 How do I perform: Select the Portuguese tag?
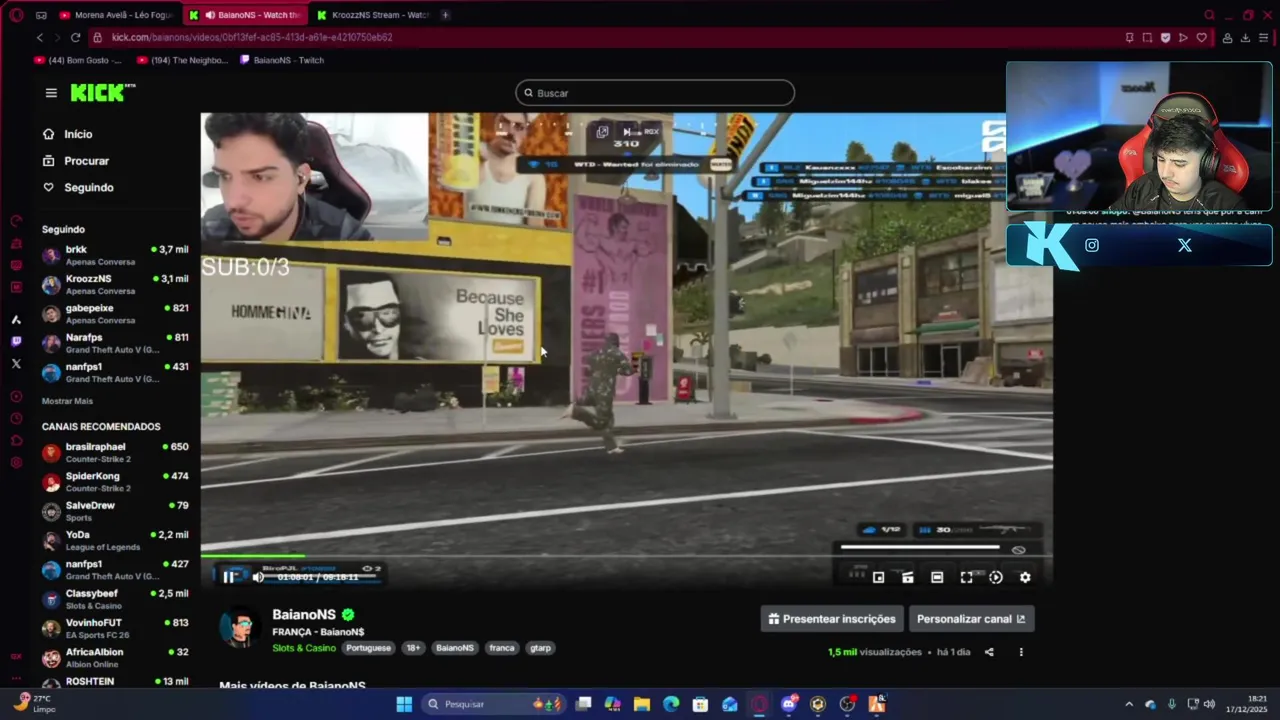click(x=368, y=648)
